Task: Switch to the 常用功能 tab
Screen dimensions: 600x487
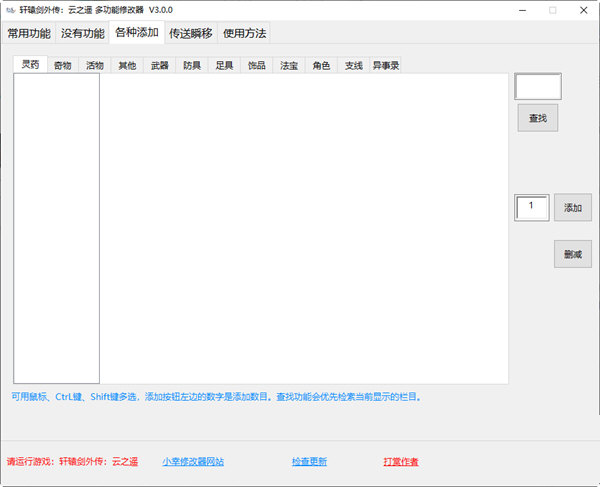Action: click(x=29, y=33)
